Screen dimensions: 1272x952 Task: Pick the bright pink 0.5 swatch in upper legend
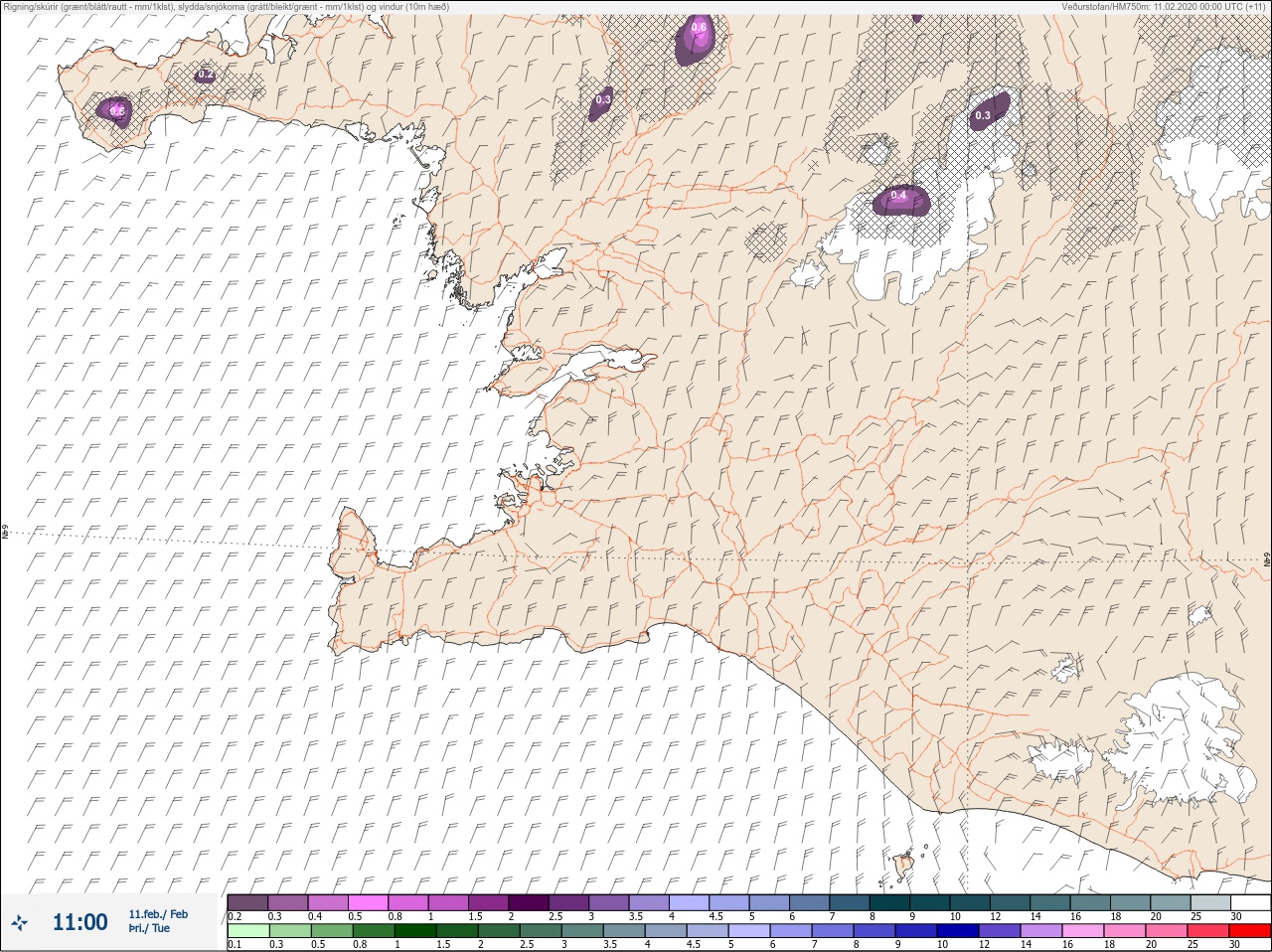369,902
